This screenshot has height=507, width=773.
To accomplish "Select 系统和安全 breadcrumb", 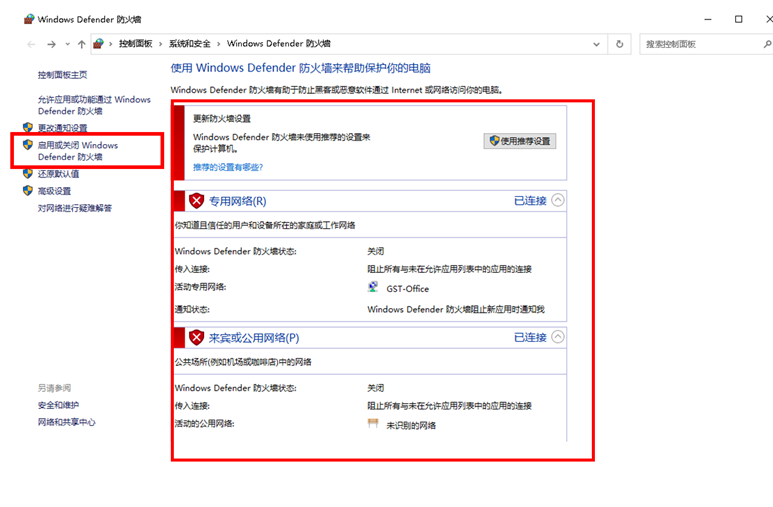I will coord(190,44).
